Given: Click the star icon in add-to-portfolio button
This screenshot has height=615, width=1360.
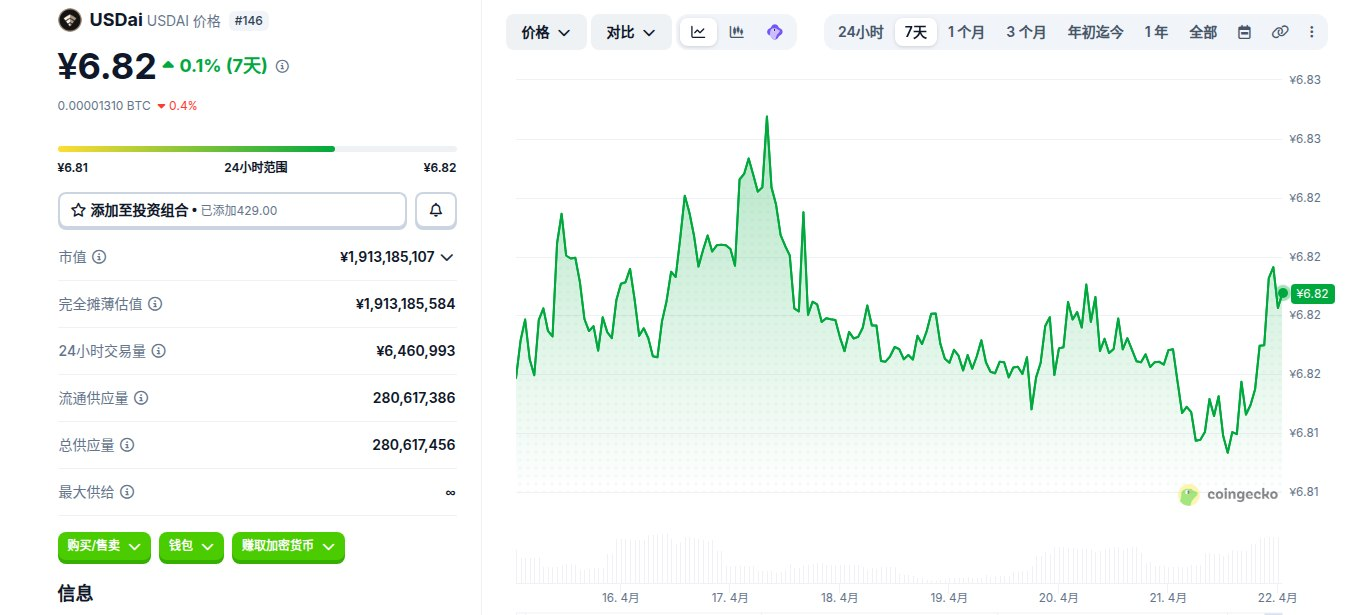Looking at the screenshot, I should click(x=78, y=210).
